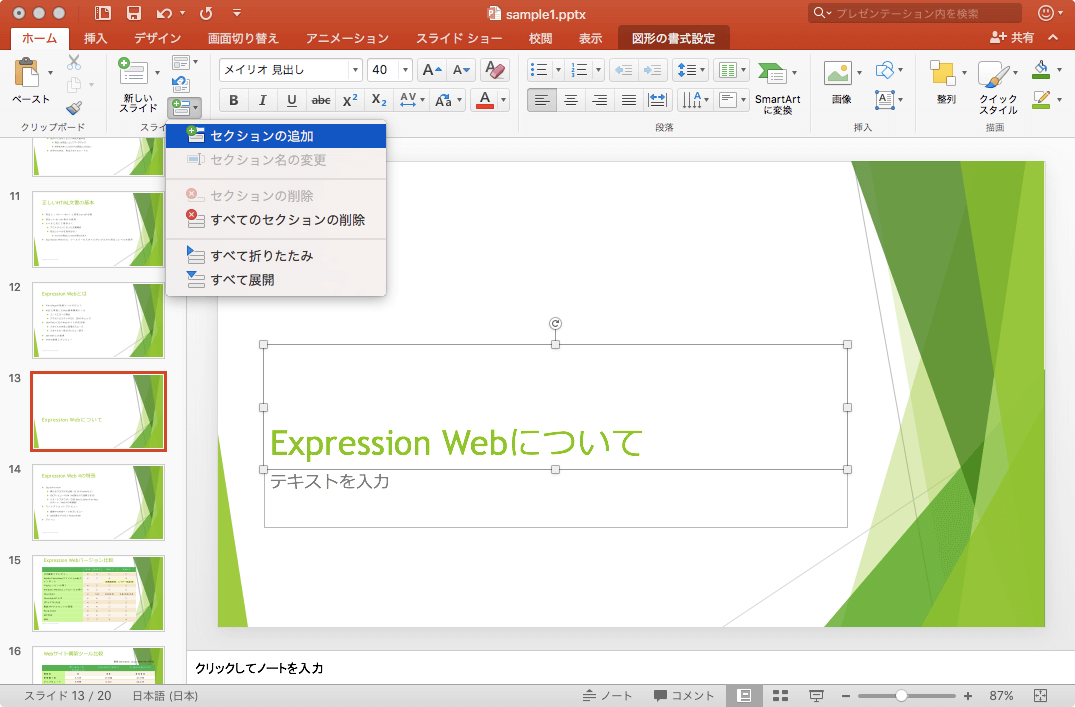Align text right
The width and height of the screenshot is (1075, 707).
tap(599, 100)
